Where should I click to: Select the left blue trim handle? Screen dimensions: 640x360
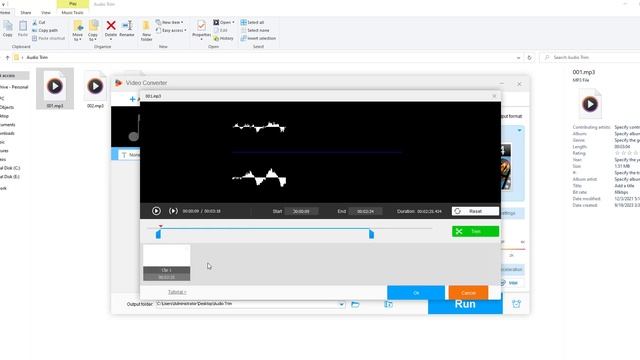[158, 234]
